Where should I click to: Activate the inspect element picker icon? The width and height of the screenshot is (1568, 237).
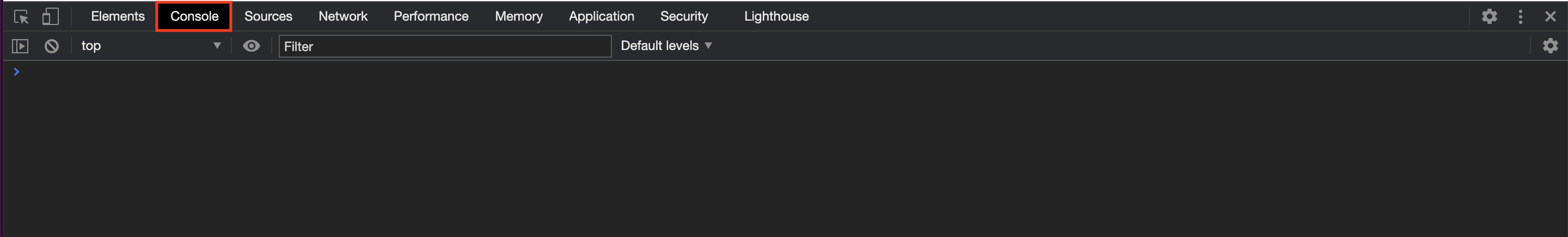click(21, 16)
